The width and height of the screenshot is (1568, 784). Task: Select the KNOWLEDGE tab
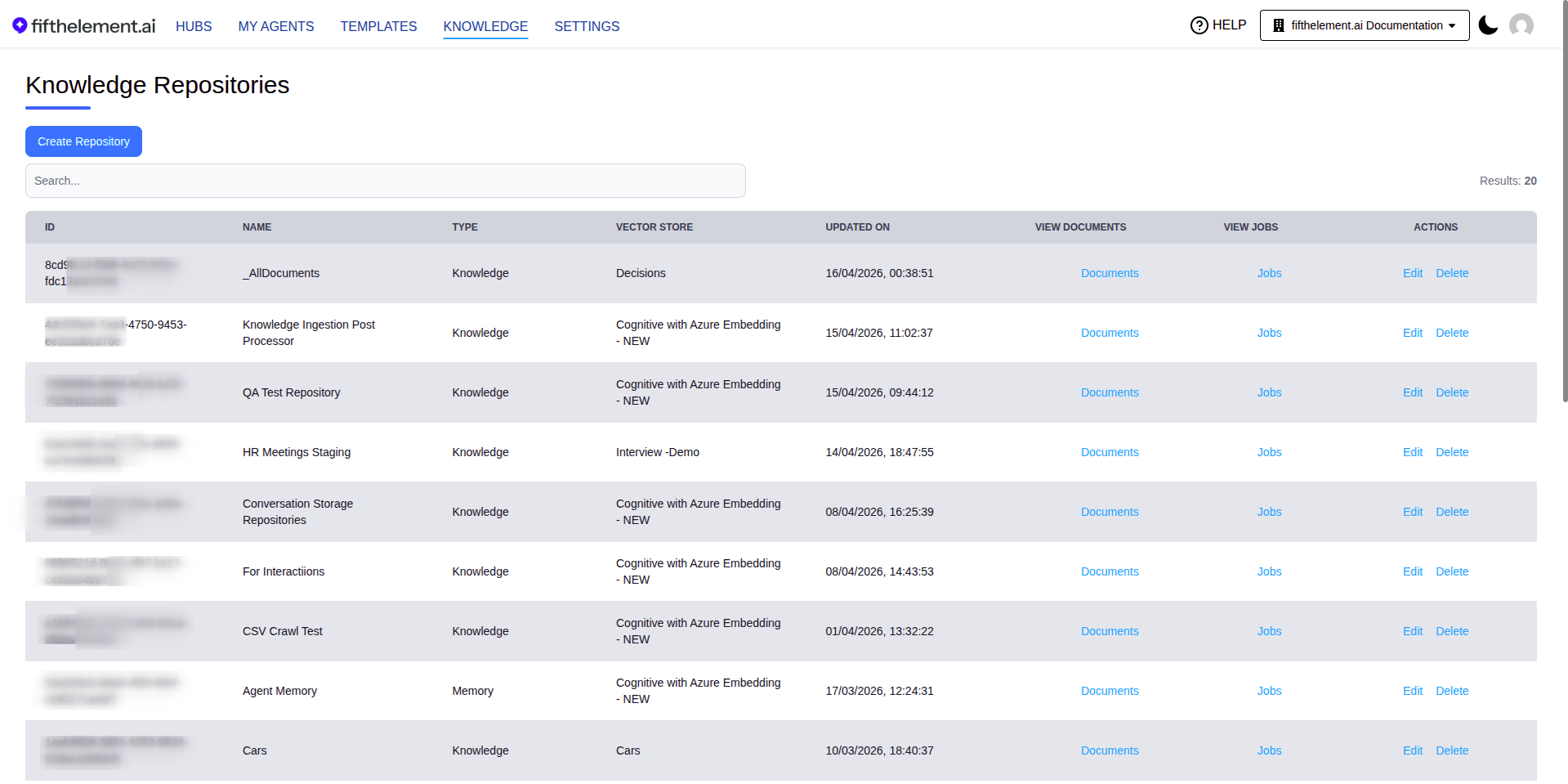click(485, 26)
